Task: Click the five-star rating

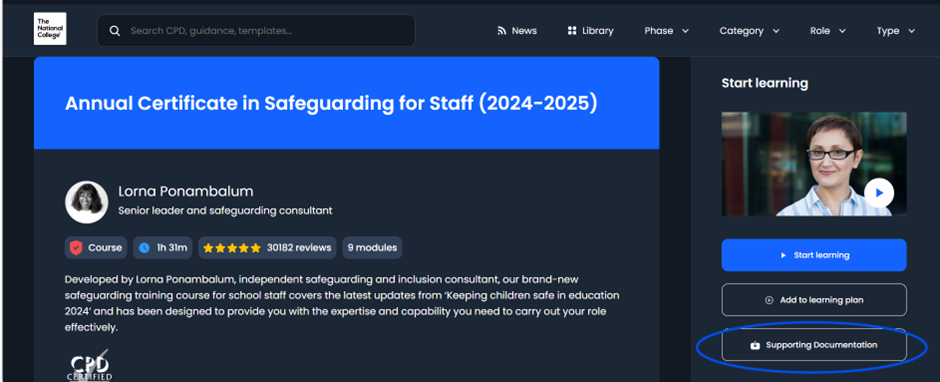Action: pyautogui.click(x=232, y=248)
